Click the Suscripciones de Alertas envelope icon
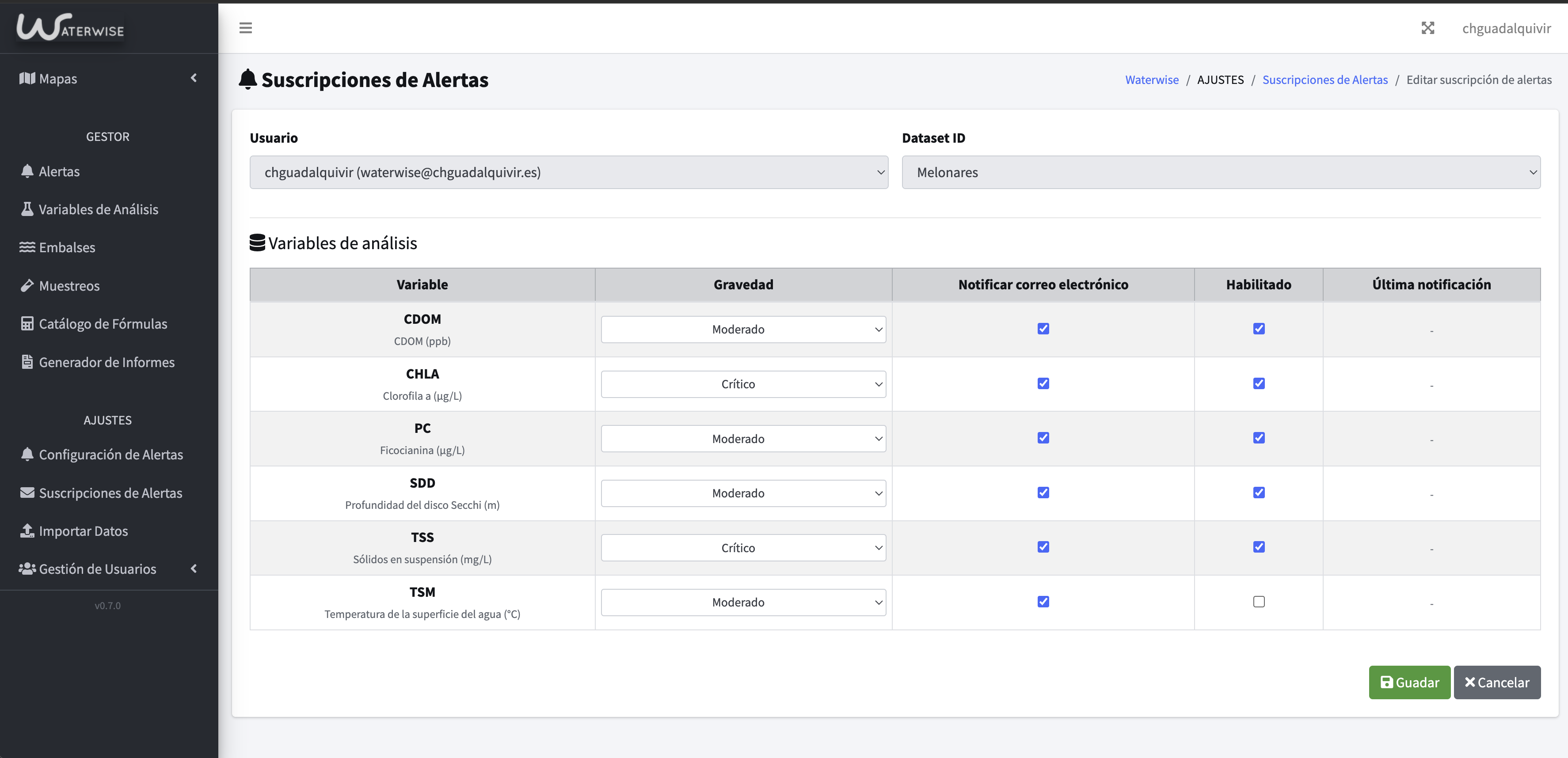Image resolution: width=1568 pixels, height=758 pixels. pyautogui.click(x=27, y=492)
